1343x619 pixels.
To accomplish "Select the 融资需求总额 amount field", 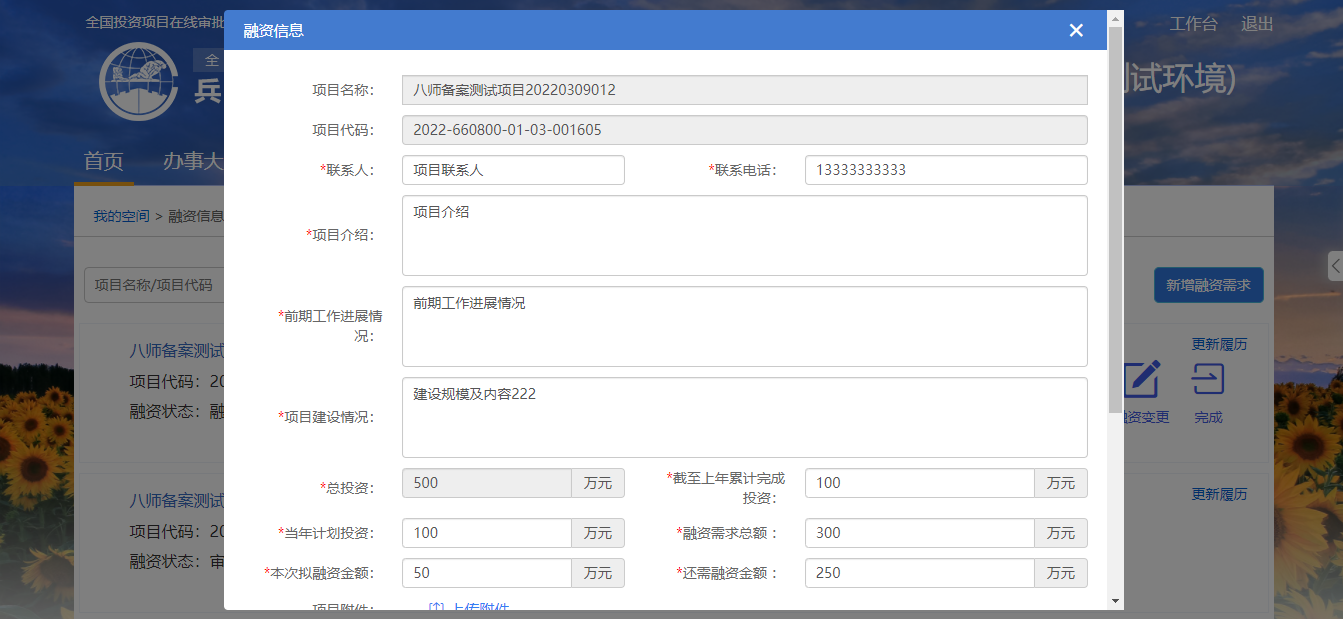I will (919, 533).
